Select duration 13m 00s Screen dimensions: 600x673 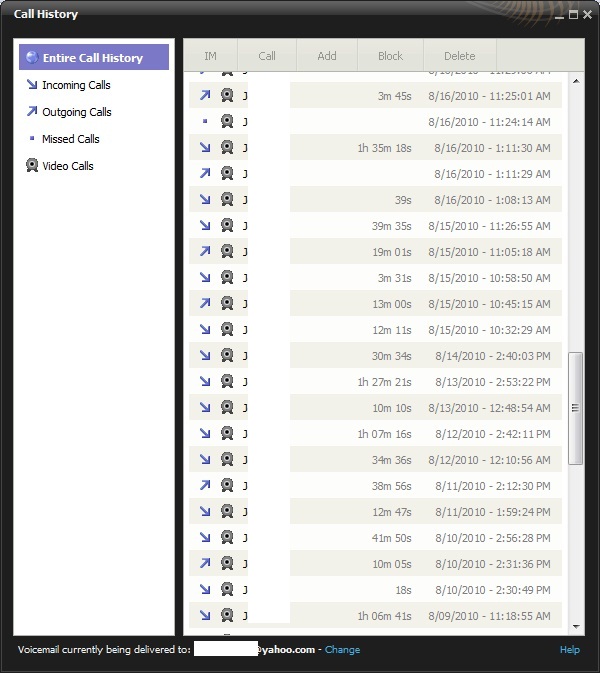(x=392, y=304)
